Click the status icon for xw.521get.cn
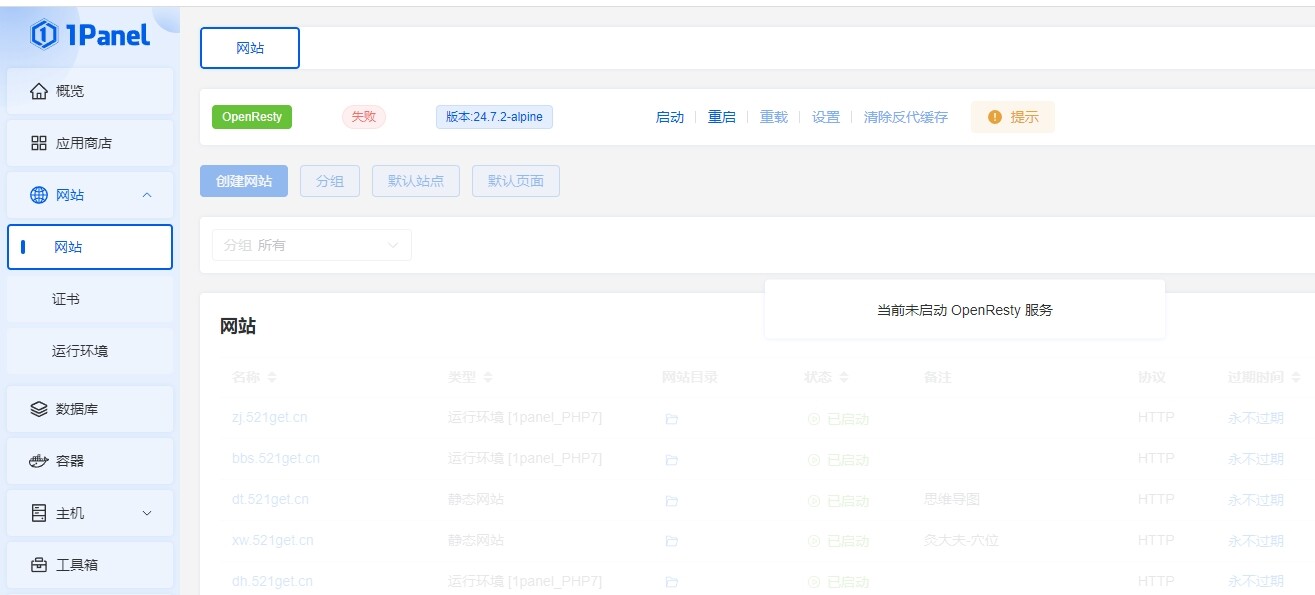 (x=814, y=541)
